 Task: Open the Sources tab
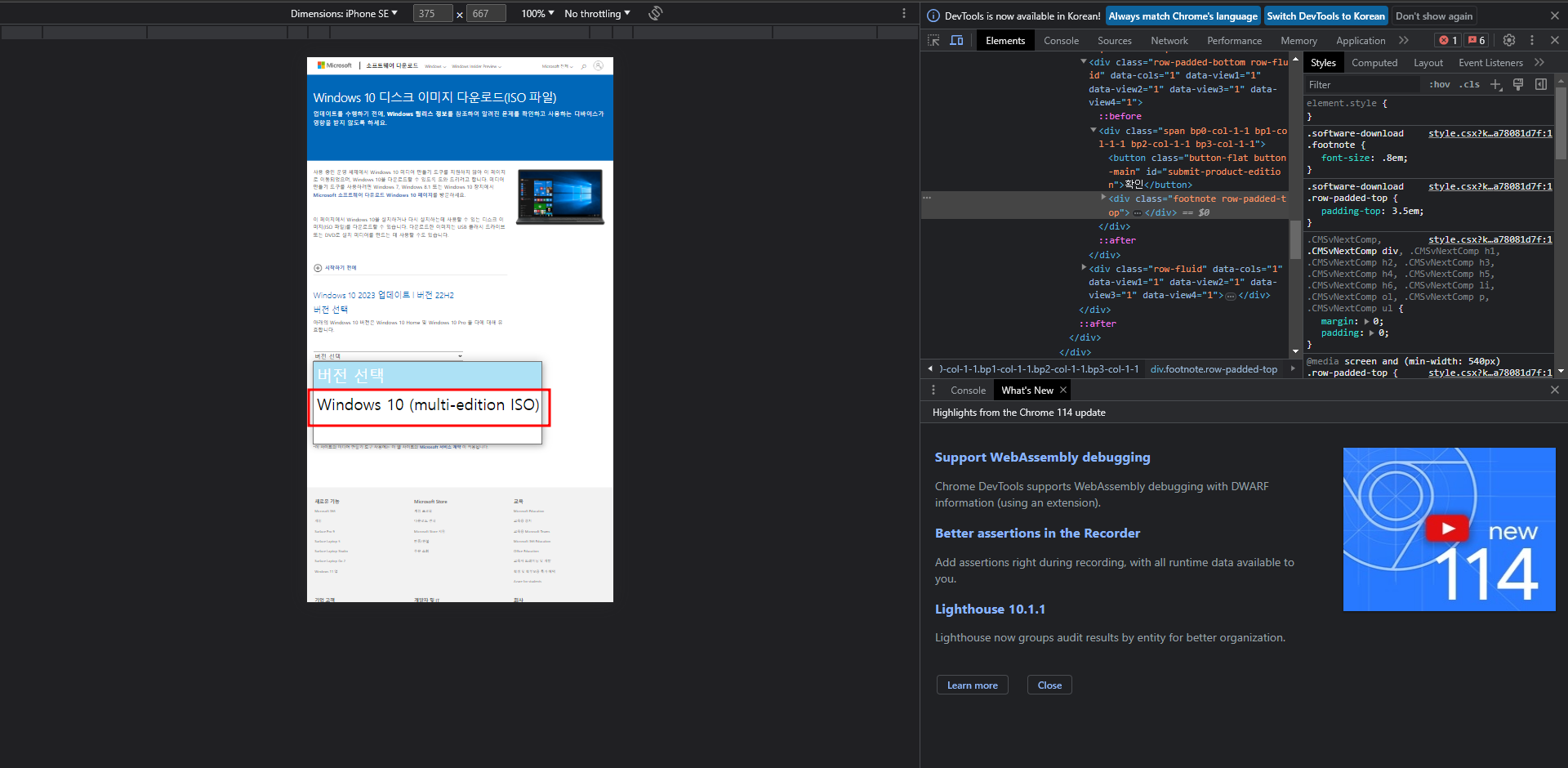point(1114,40)
